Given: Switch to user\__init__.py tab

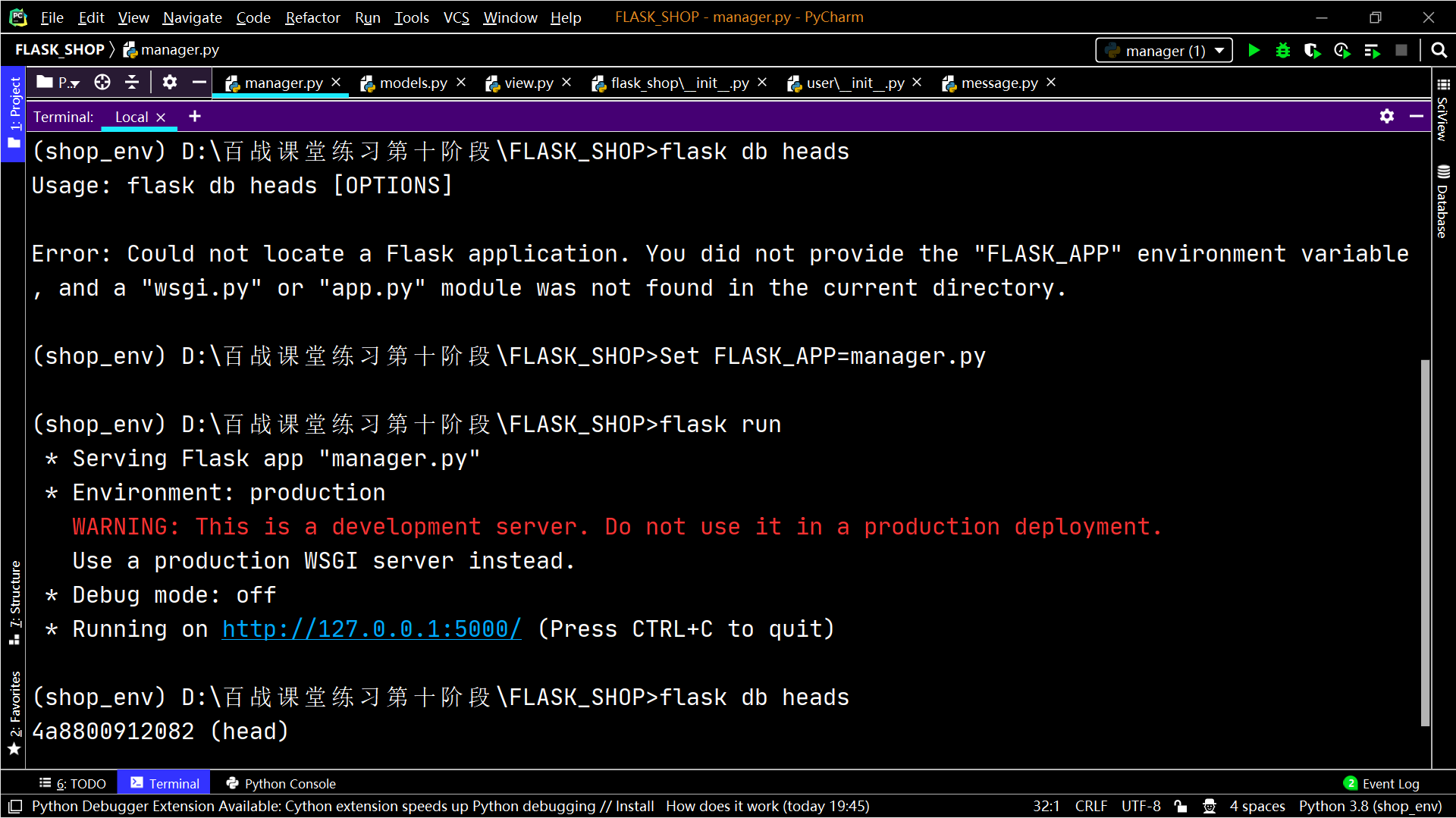Looking at the screenshot, I should coord(855,83).
